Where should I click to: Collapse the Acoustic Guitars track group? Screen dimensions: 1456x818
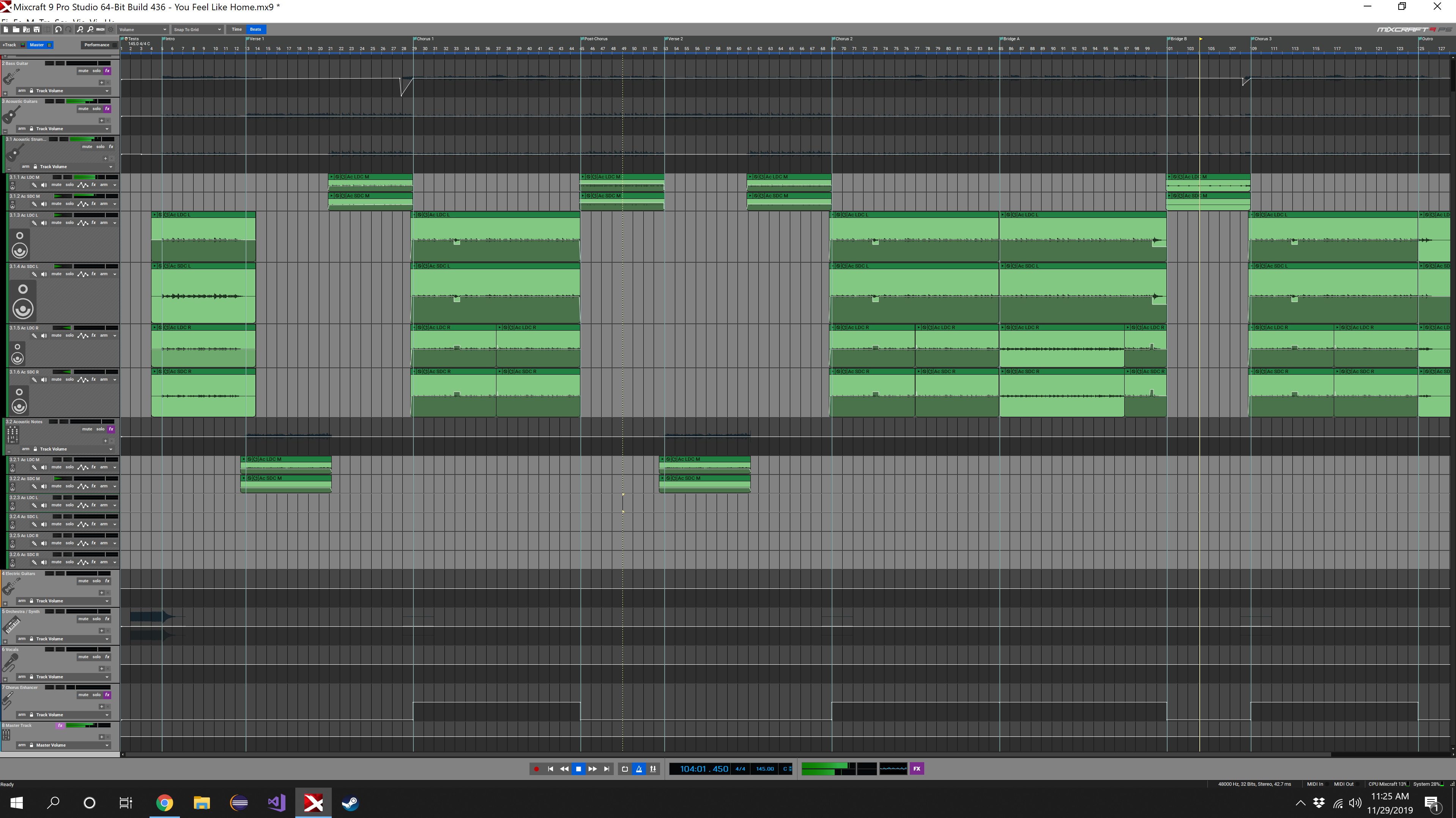click(5, 132)
